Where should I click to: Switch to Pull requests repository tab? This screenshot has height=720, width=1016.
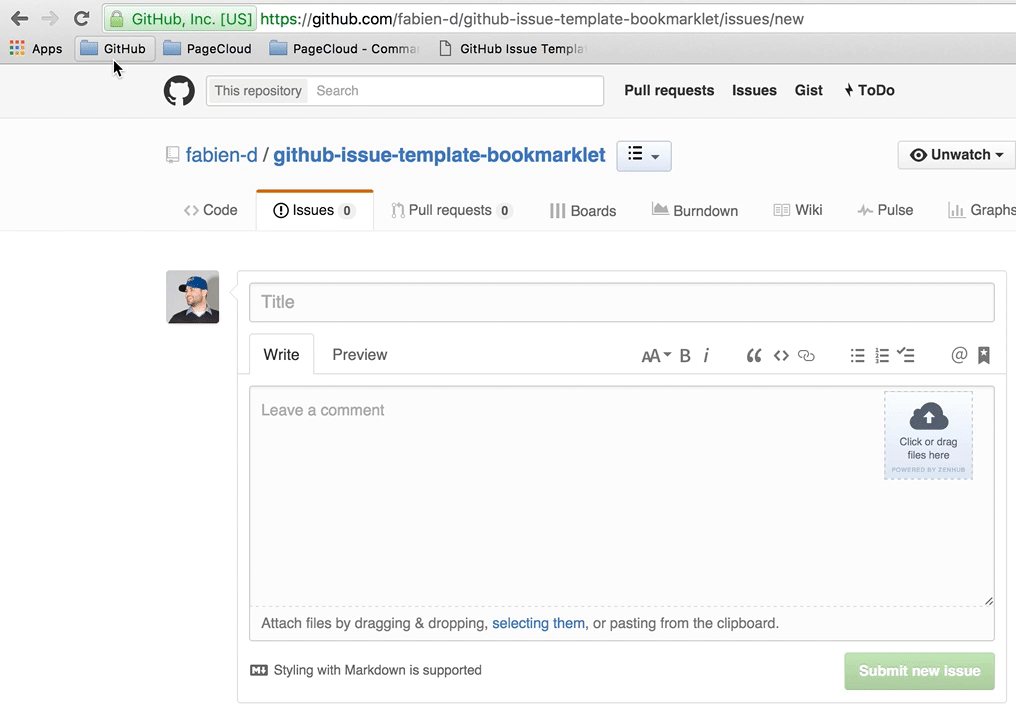452,210
